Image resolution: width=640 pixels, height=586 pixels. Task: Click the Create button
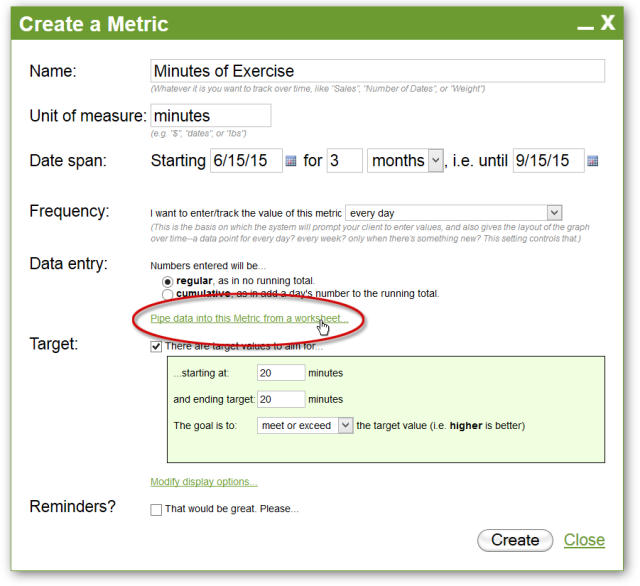515,540
